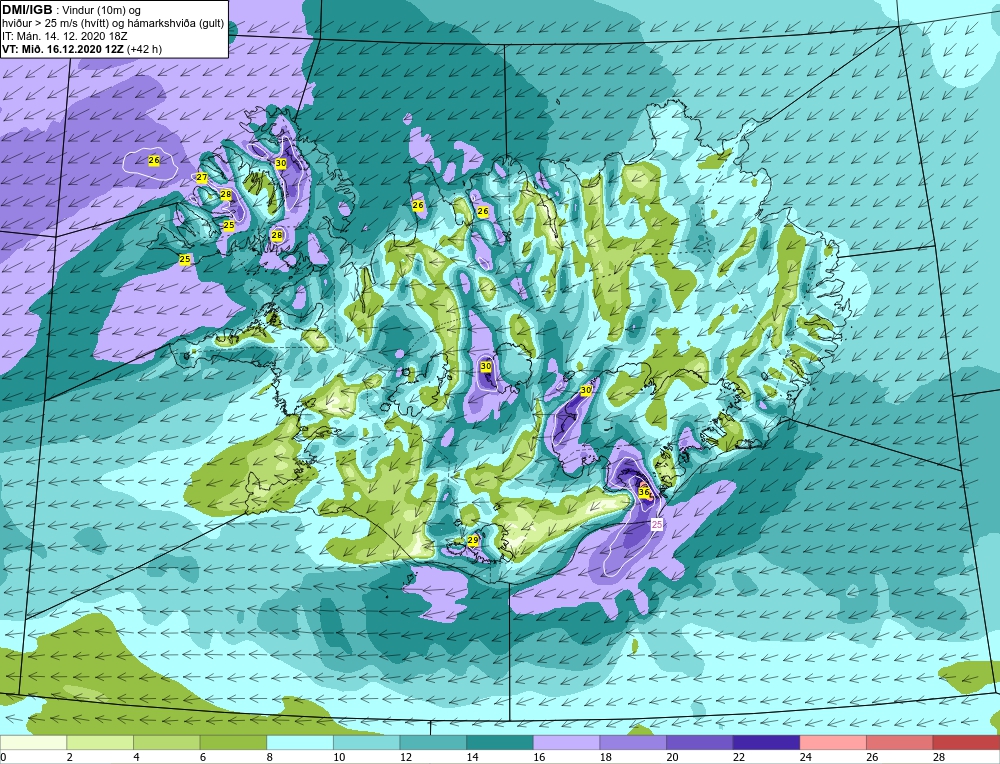Pick the medium purple 18–20 legend swatch
Image resolution: width=1000 pixels, height=764 pixels.
(633, 742)
